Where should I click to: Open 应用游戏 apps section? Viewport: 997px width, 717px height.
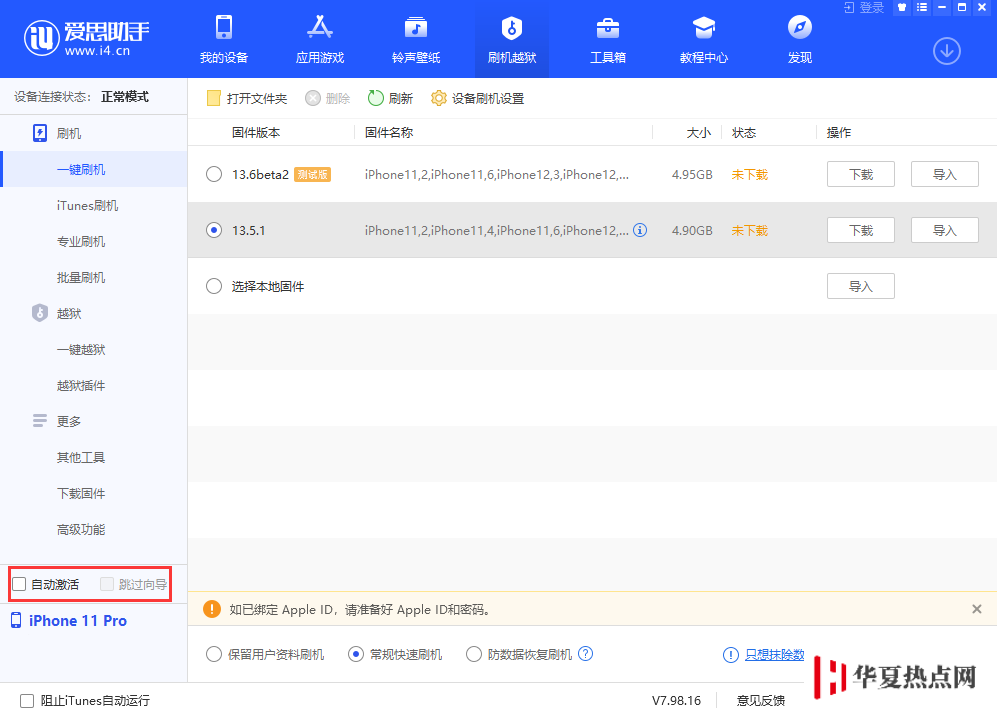pyautogui.click(x=320, y=39)
